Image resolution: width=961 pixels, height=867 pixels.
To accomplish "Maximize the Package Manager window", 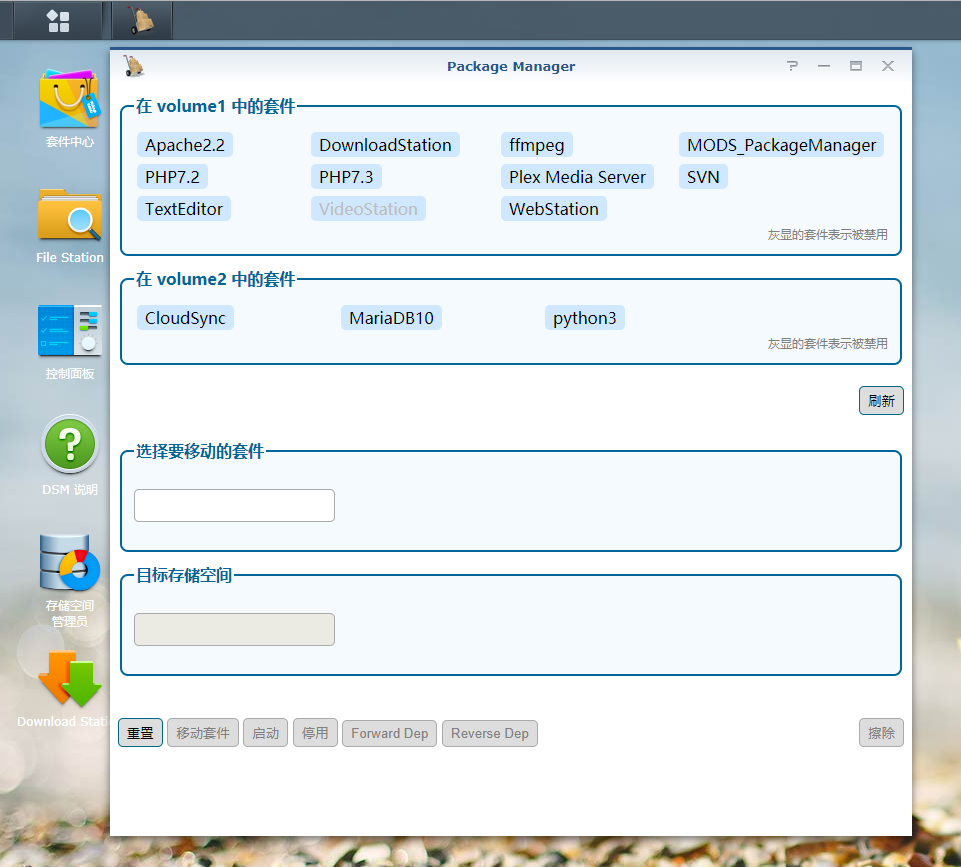I will 856,66.
